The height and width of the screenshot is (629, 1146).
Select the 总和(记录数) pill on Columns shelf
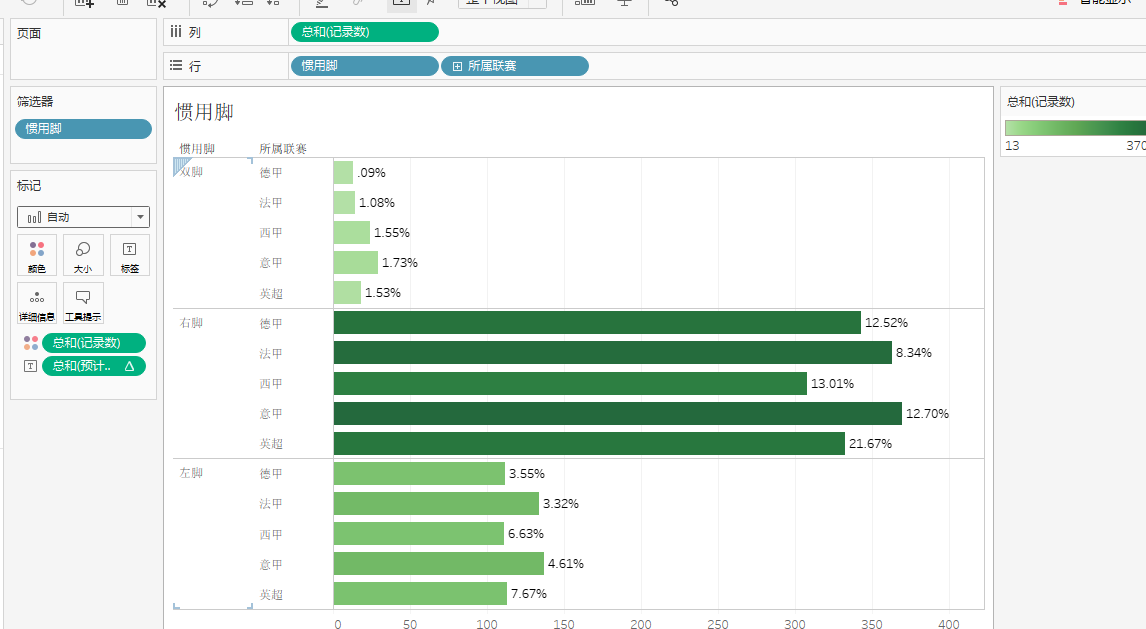pyautogui.click(x=365, y=32)
